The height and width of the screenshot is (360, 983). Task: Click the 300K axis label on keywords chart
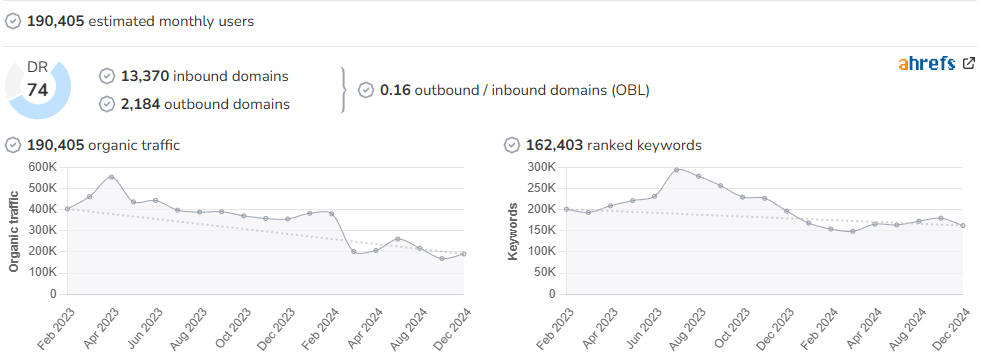542,167
